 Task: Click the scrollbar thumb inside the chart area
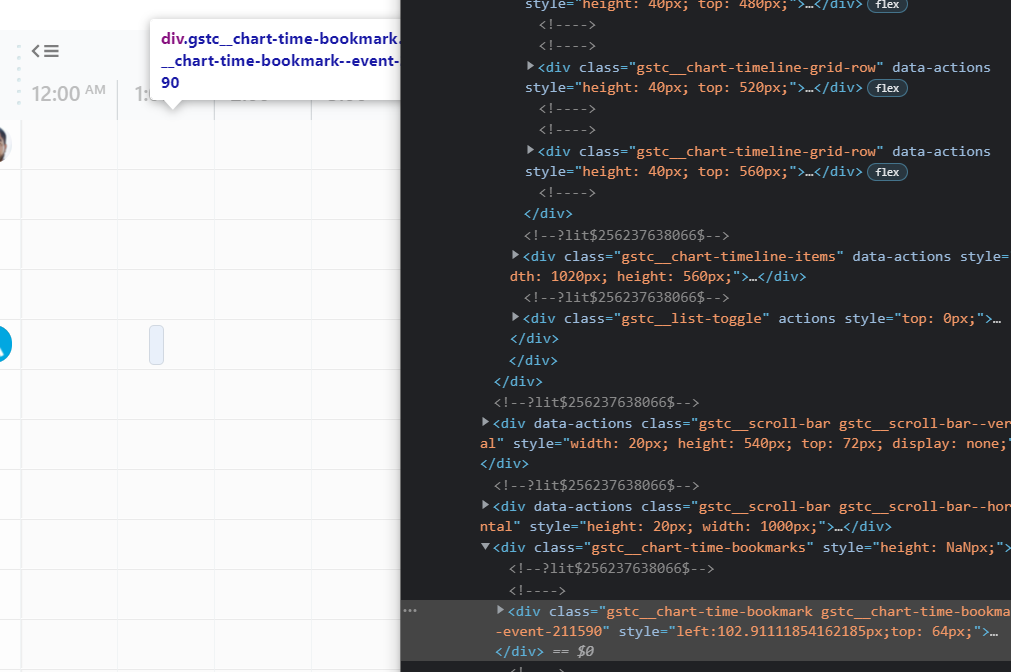[x=156, y=344]
